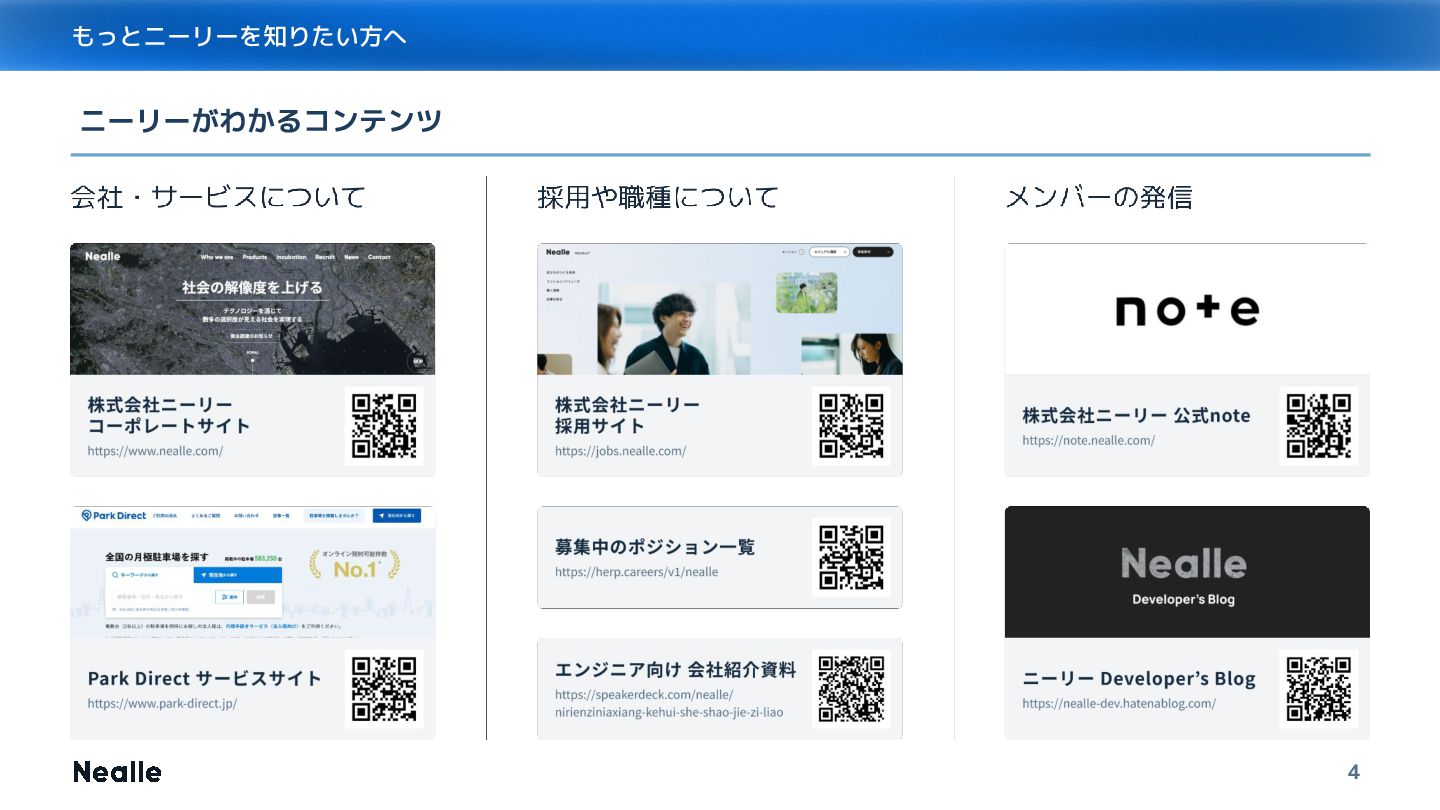
Task: Click the Park Direct サービスサイト title
Action: pyautogui.click(x=205, y=678)
